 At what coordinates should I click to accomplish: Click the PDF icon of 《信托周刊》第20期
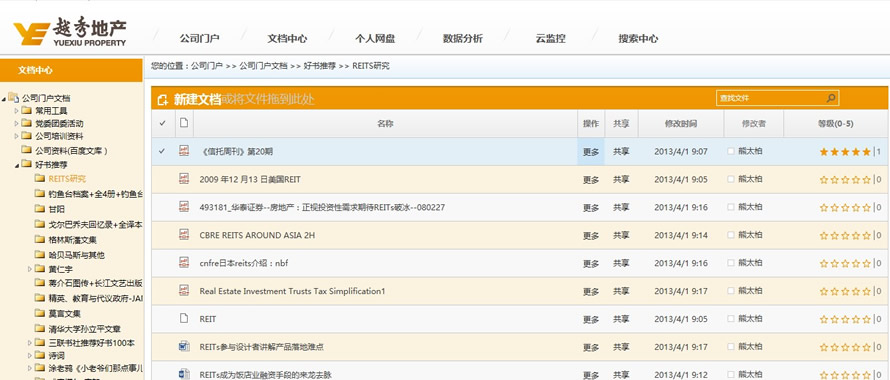pyautogui.click(x=184, y=151)
